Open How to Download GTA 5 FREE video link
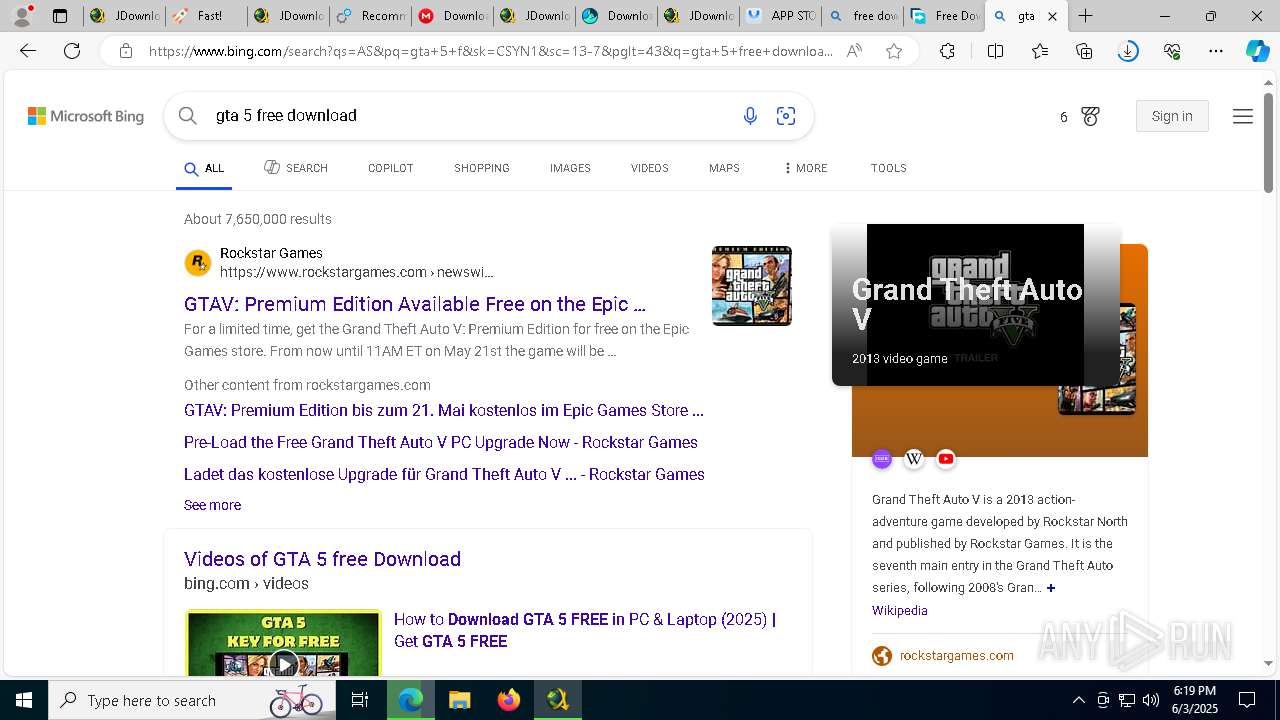 585,630
